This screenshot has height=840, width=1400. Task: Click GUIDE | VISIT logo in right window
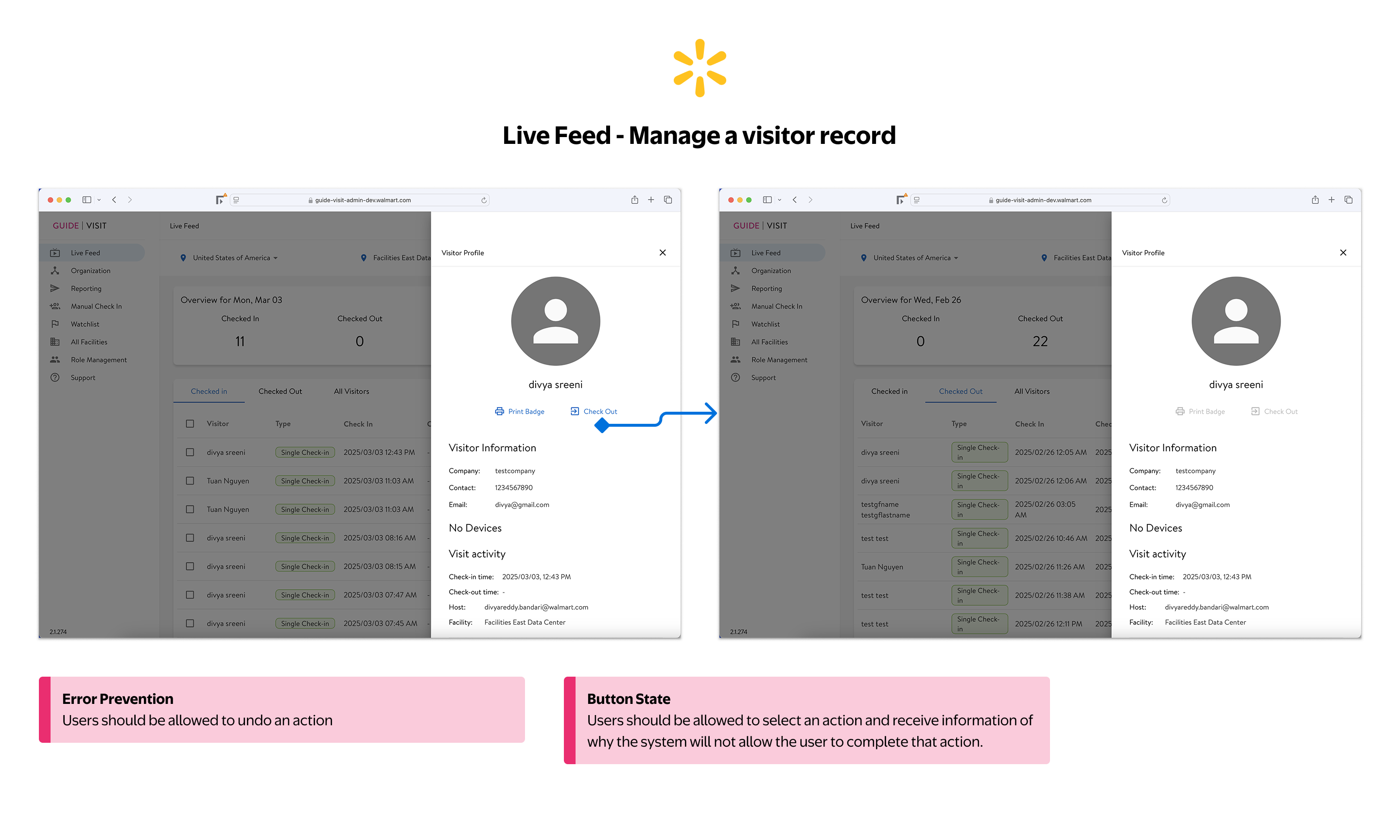(x=761, y=225)
